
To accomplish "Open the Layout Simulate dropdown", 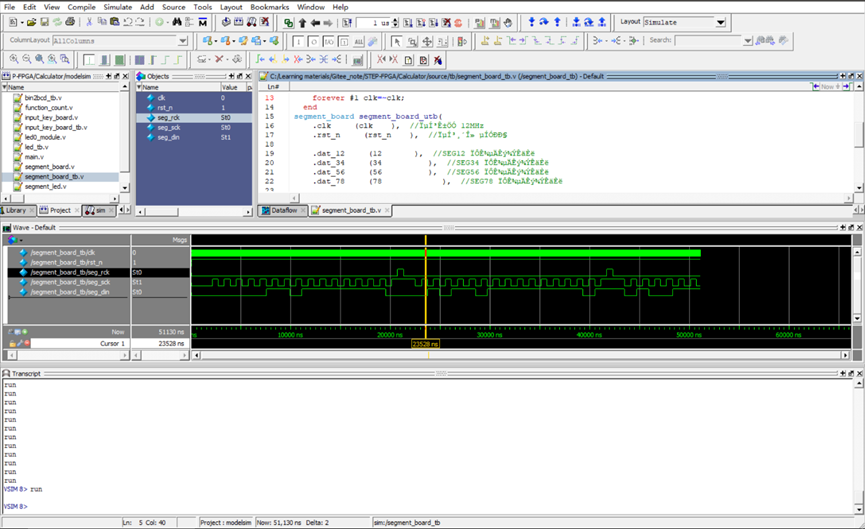I will tap(720, 23).
